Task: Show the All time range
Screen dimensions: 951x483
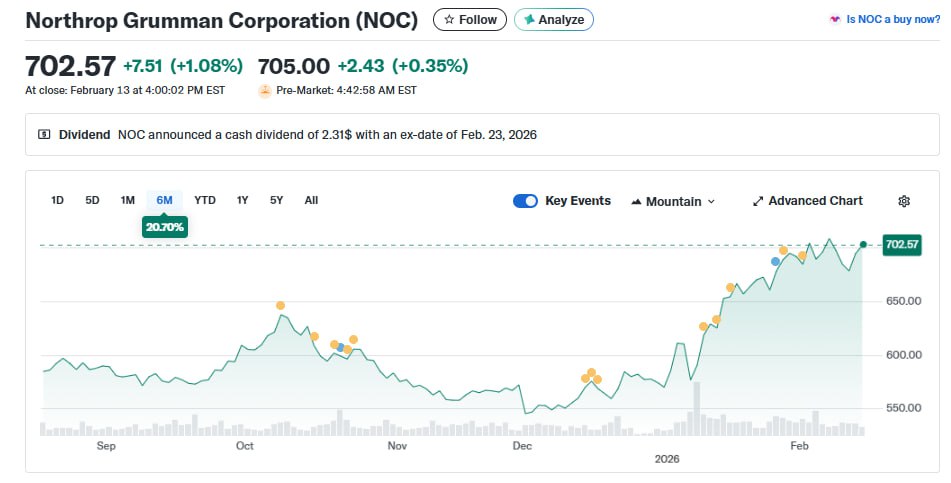Action: (x=311, y=200)
